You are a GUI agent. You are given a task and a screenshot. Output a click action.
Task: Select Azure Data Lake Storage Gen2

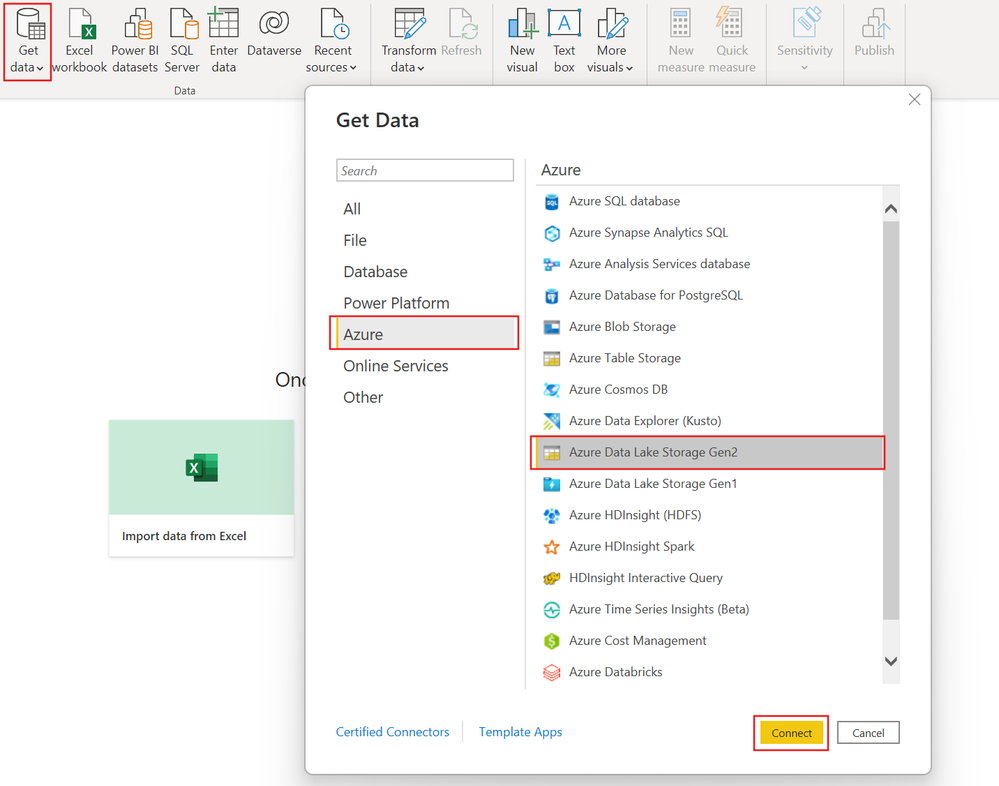coord(708,452)
